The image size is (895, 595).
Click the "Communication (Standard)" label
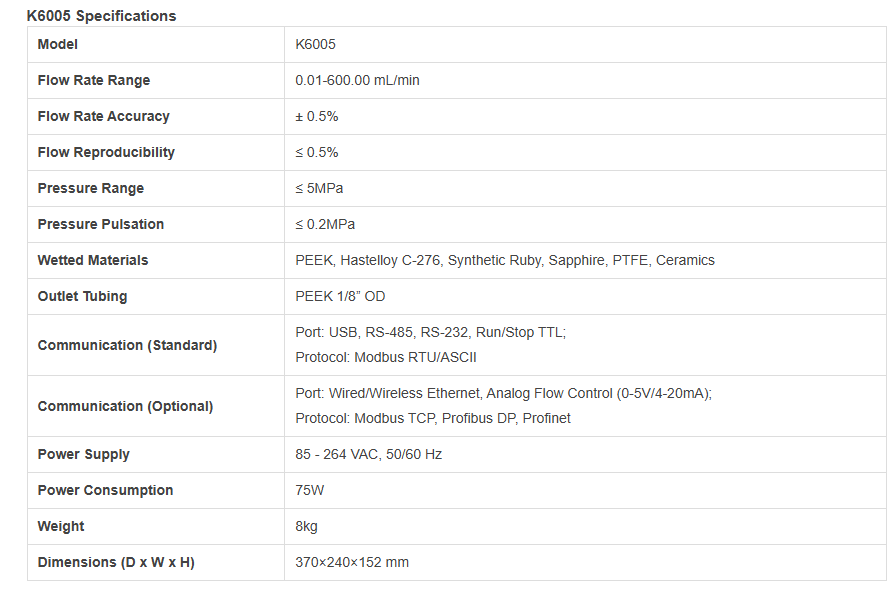[x=127, y=345]
